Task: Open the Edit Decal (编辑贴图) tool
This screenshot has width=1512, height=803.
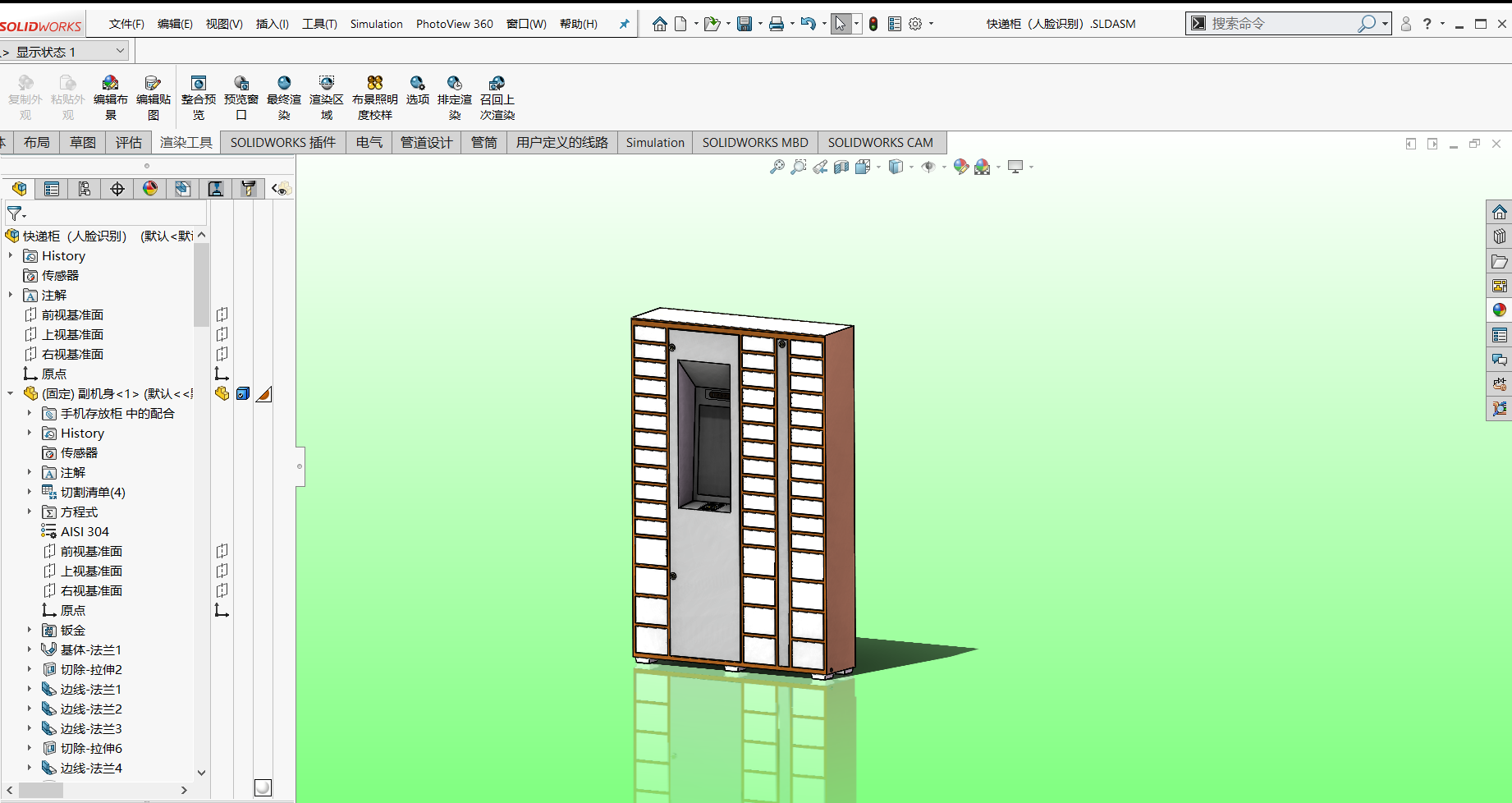Action: point(153,98)
